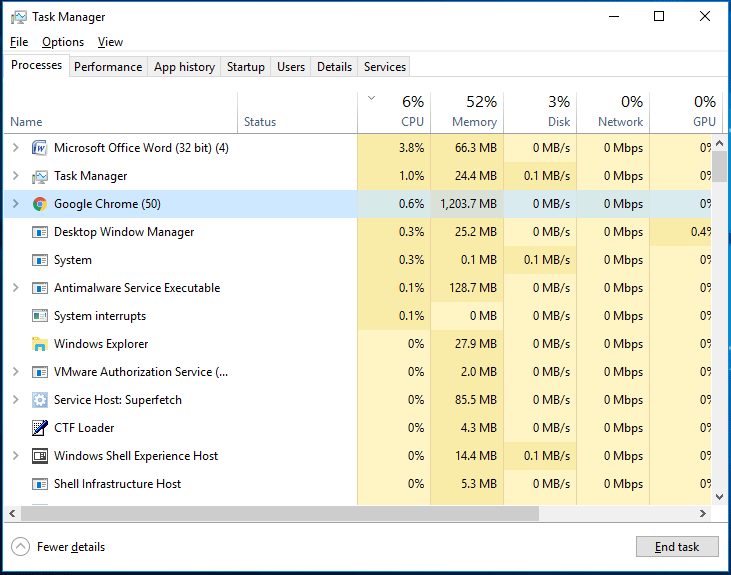
Task: Click the 3.8% CPU value for Word
Action: pos(411,148)
